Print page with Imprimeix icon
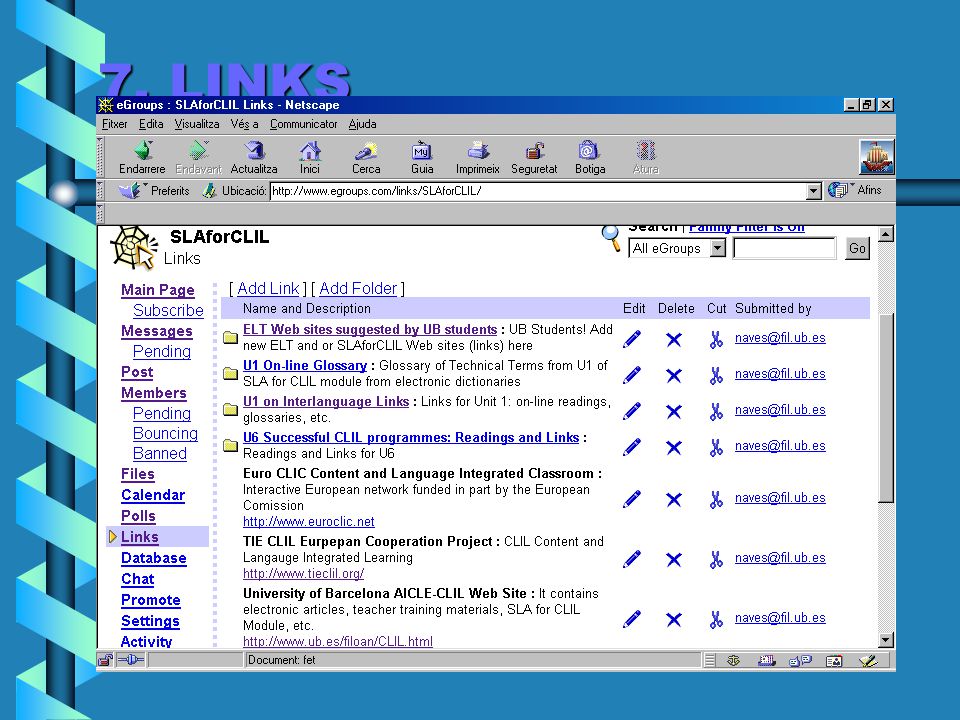 coord(478,157)
